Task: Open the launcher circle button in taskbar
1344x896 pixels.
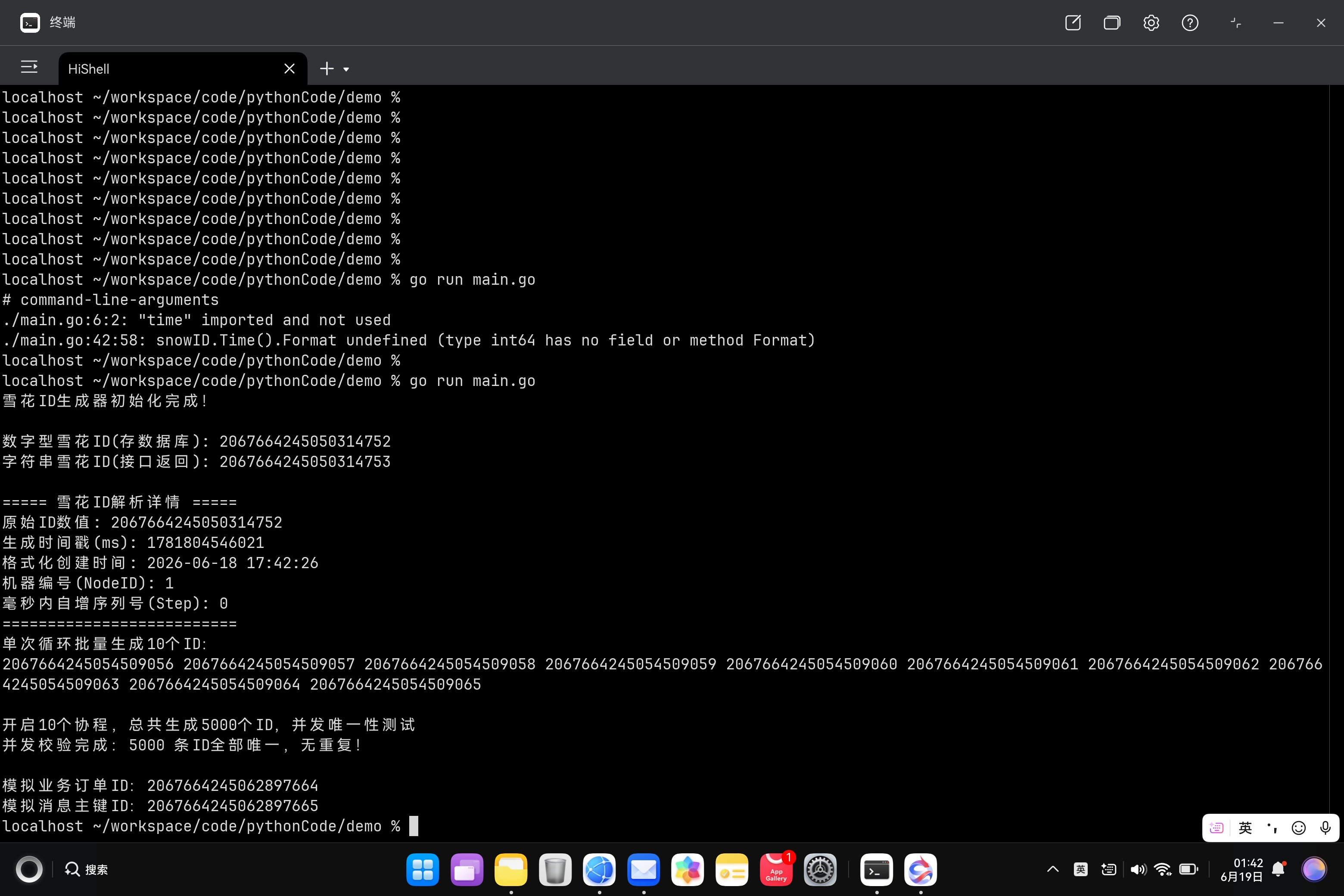Action: coord(29,870)
